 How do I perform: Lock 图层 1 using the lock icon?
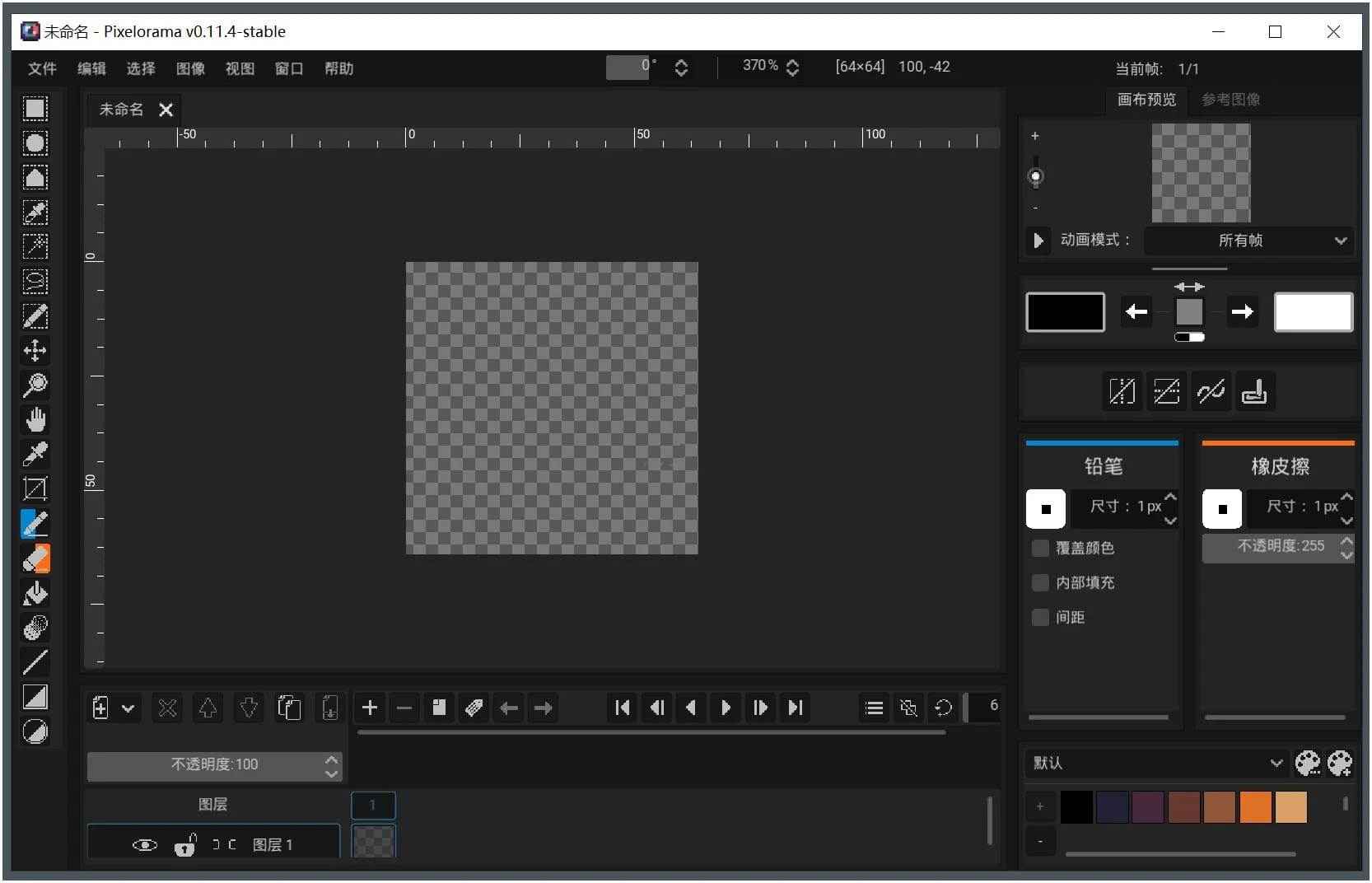pyautogui.click(x=185, y=844)
